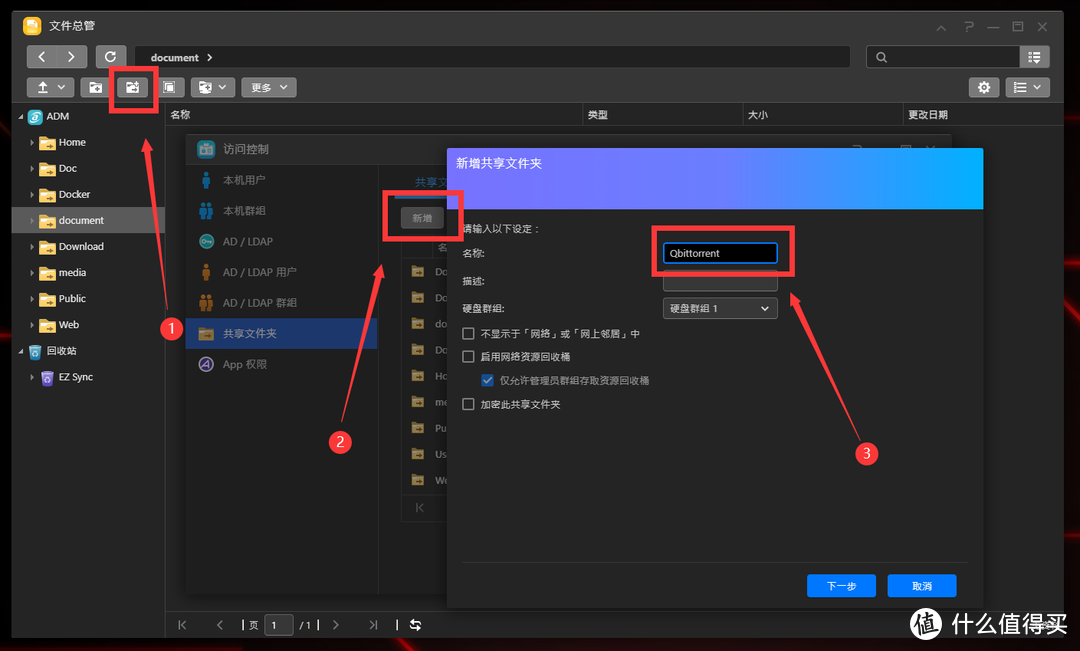The image size is (1080, 651).
Task: Uncheck 仅允许管理员群组存取资源回收桶
Action: click(488, 380)
